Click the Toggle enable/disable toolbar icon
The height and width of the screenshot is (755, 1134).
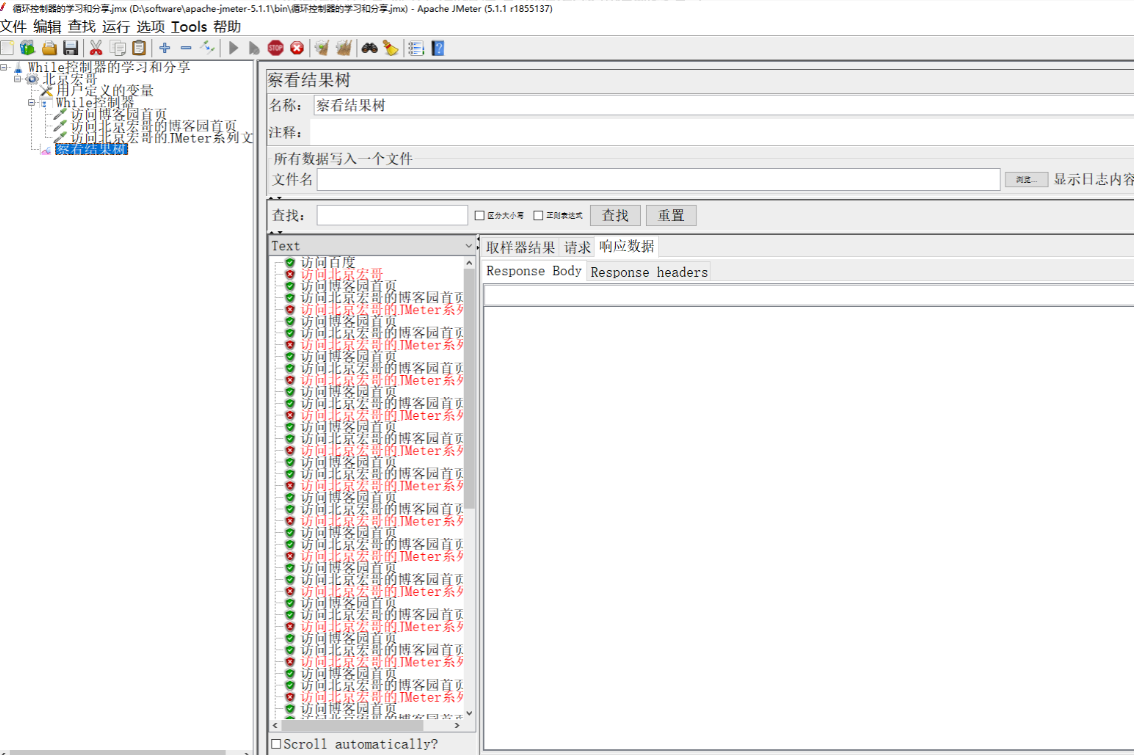208,48
